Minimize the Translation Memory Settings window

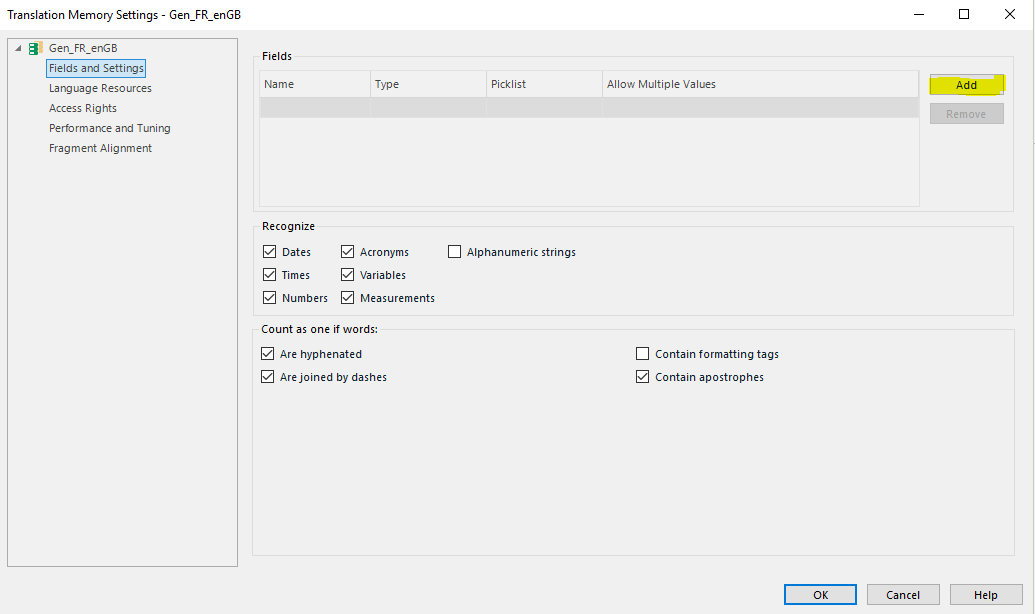(x=918, y=15)
